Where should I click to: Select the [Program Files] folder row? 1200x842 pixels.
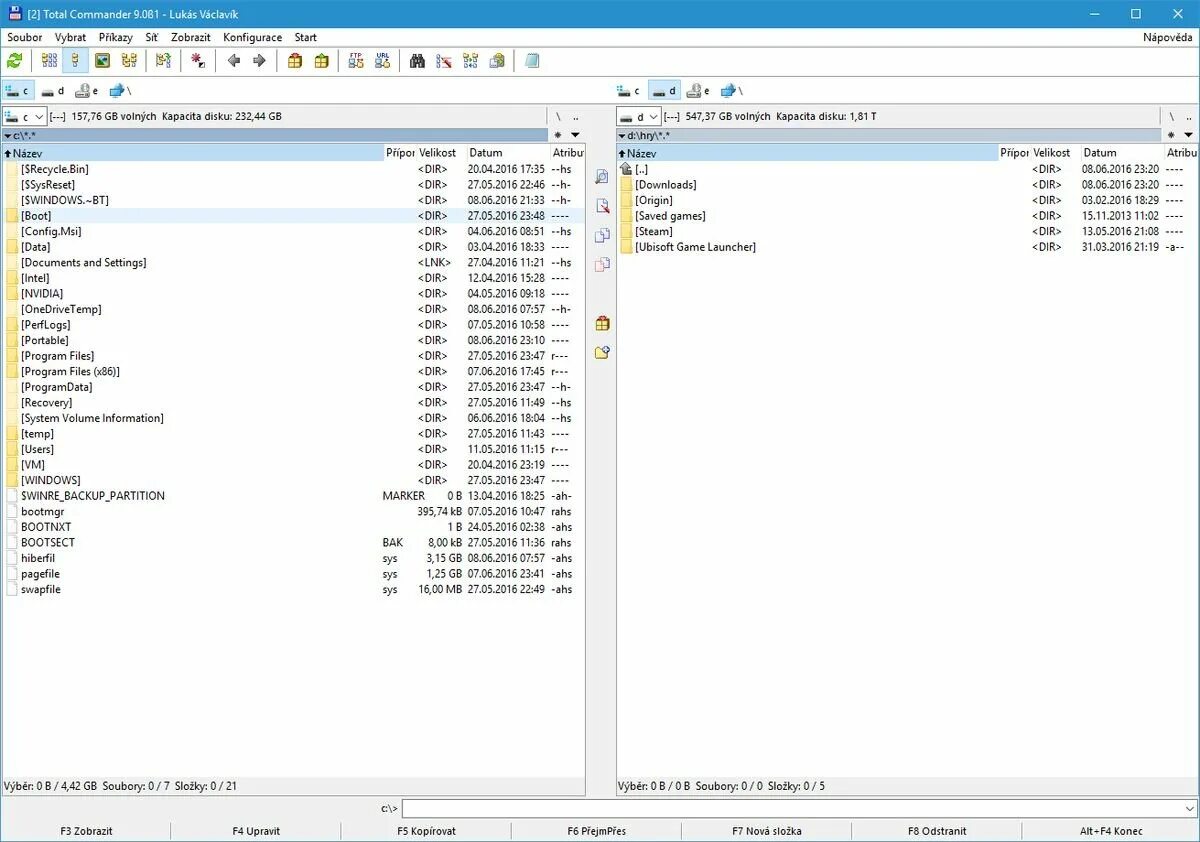coord(293,356)
